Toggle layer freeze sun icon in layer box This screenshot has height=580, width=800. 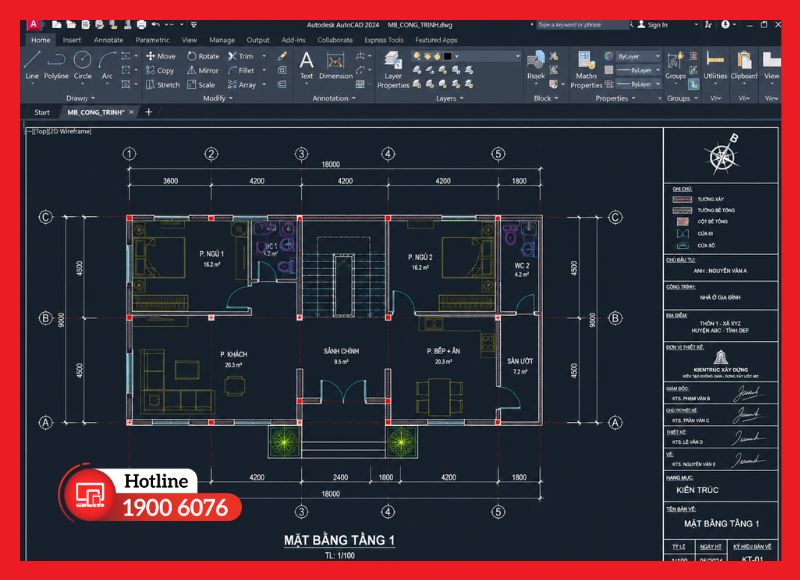[x=427, y=56]
